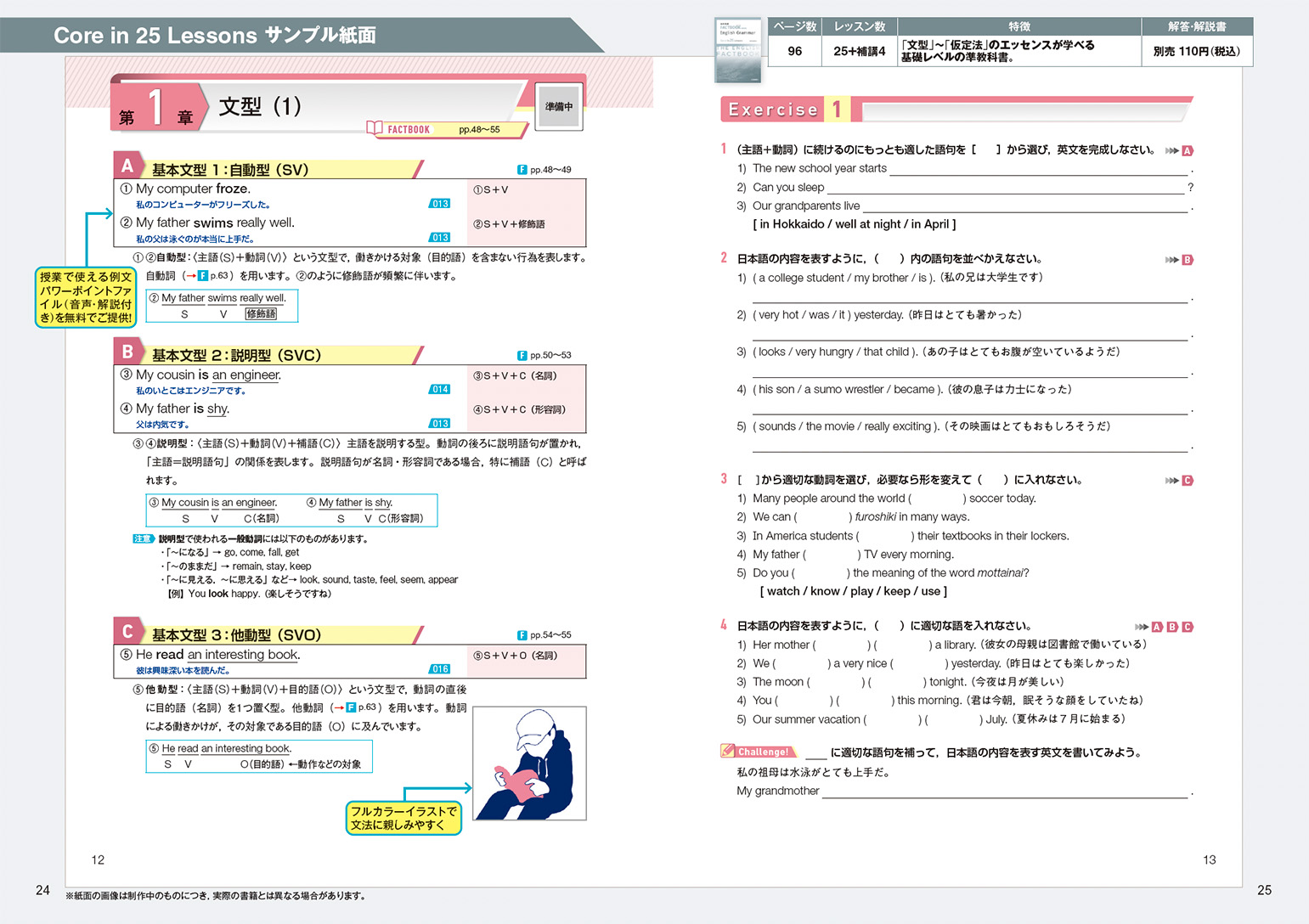The height and width of the screenshot is (924, 1309).
Task: Click the red section B badge
Action: (127, 352)
